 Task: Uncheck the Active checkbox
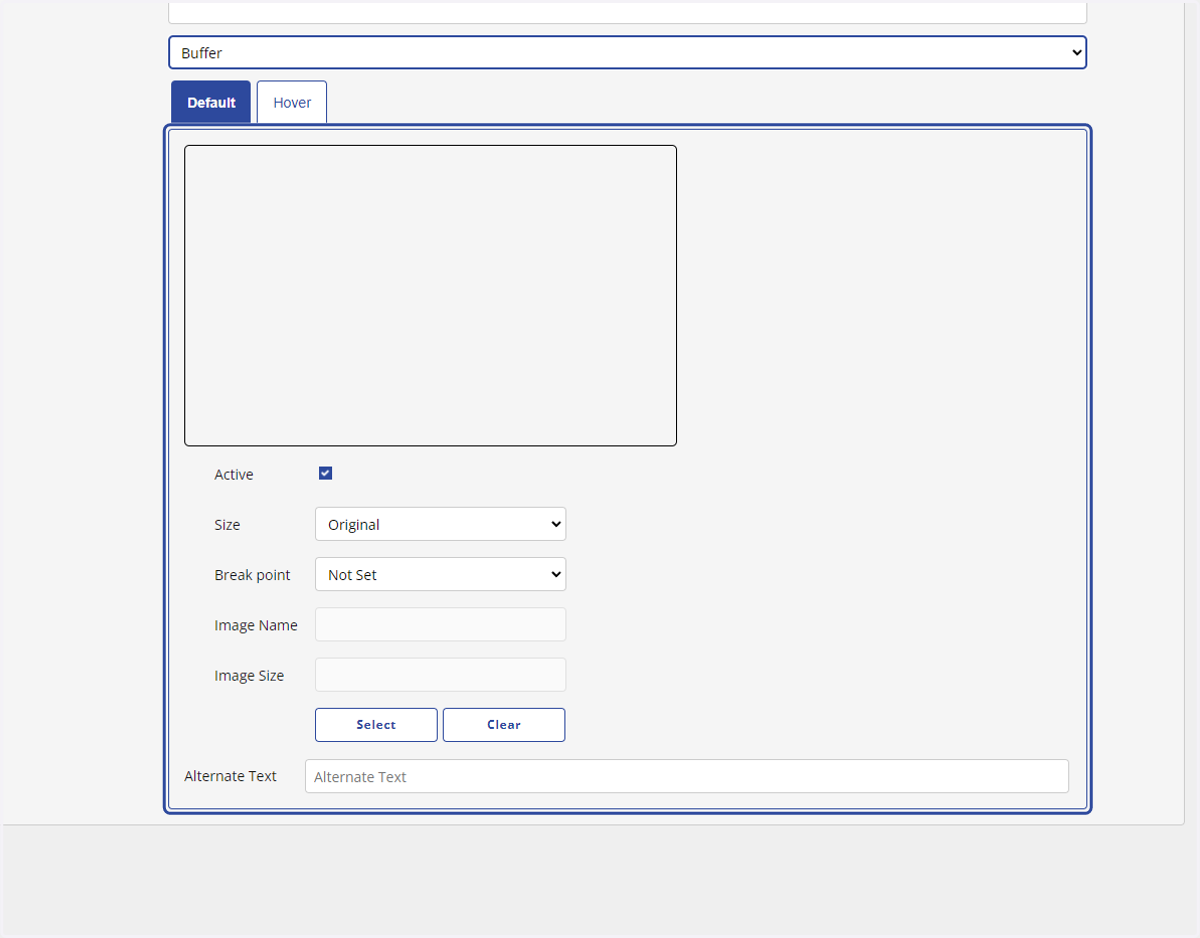[325, 473]
